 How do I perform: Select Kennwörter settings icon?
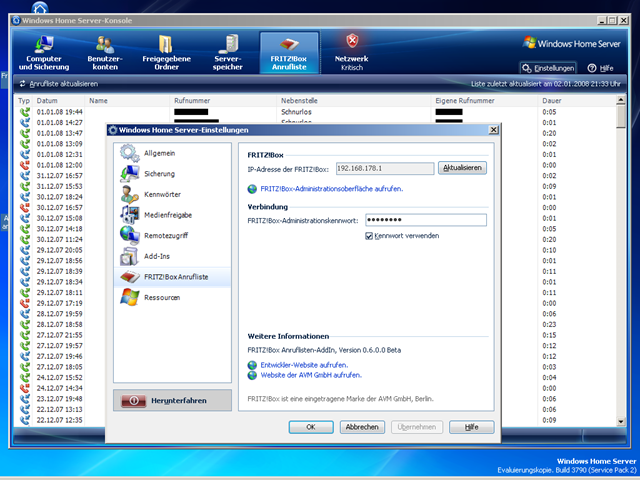[130, 194]
